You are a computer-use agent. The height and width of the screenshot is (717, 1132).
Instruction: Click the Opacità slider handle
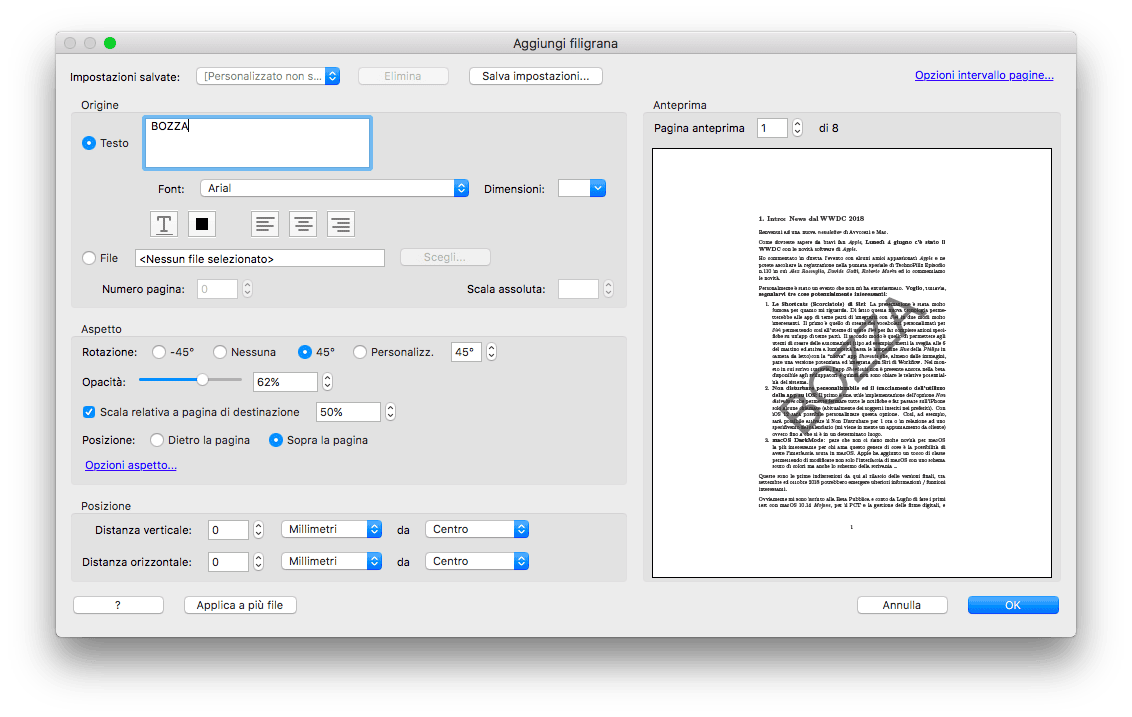[203, 380]
